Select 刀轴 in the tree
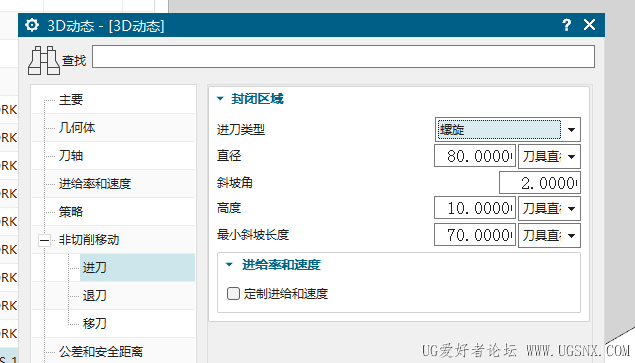Screen dimensions: 635x363 (x=71, y=156)
